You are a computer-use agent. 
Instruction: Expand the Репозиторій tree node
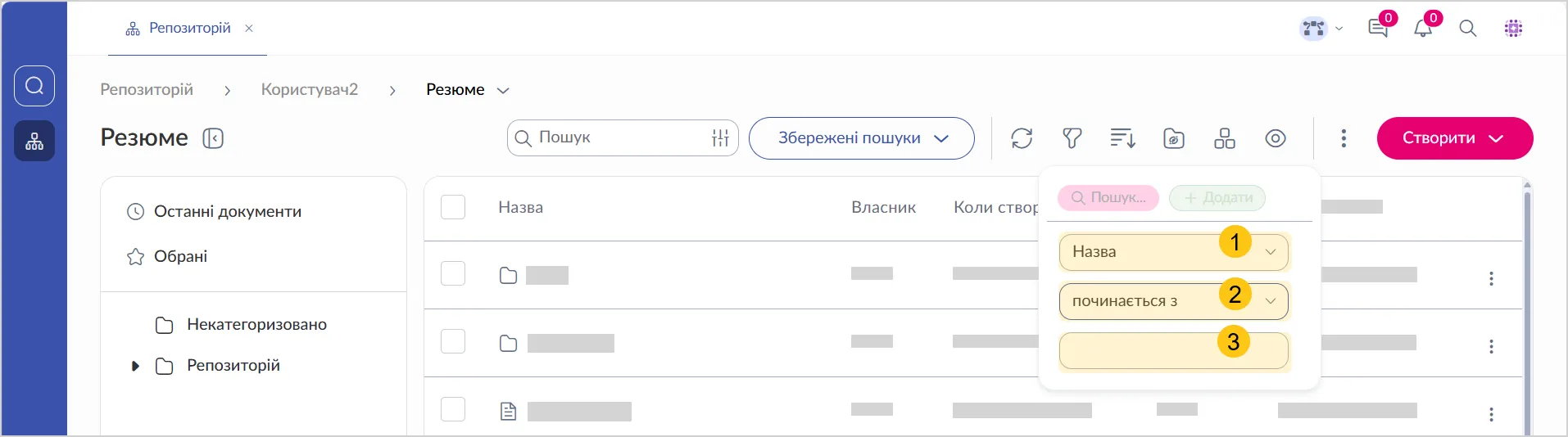(x=135, y=366)
